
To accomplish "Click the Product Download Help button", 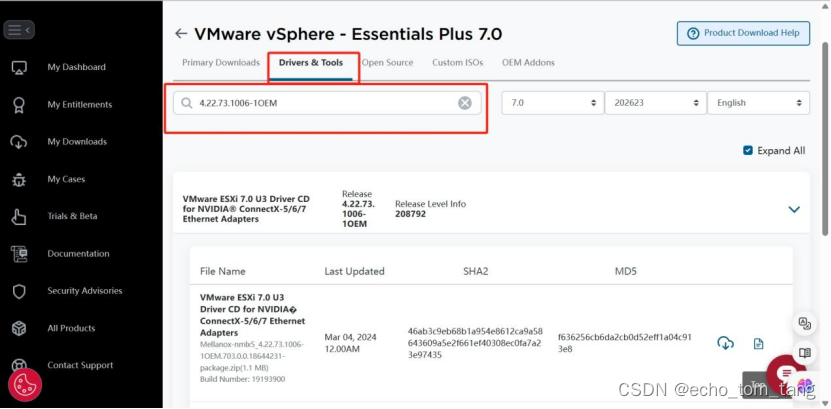I will [743, 33].
